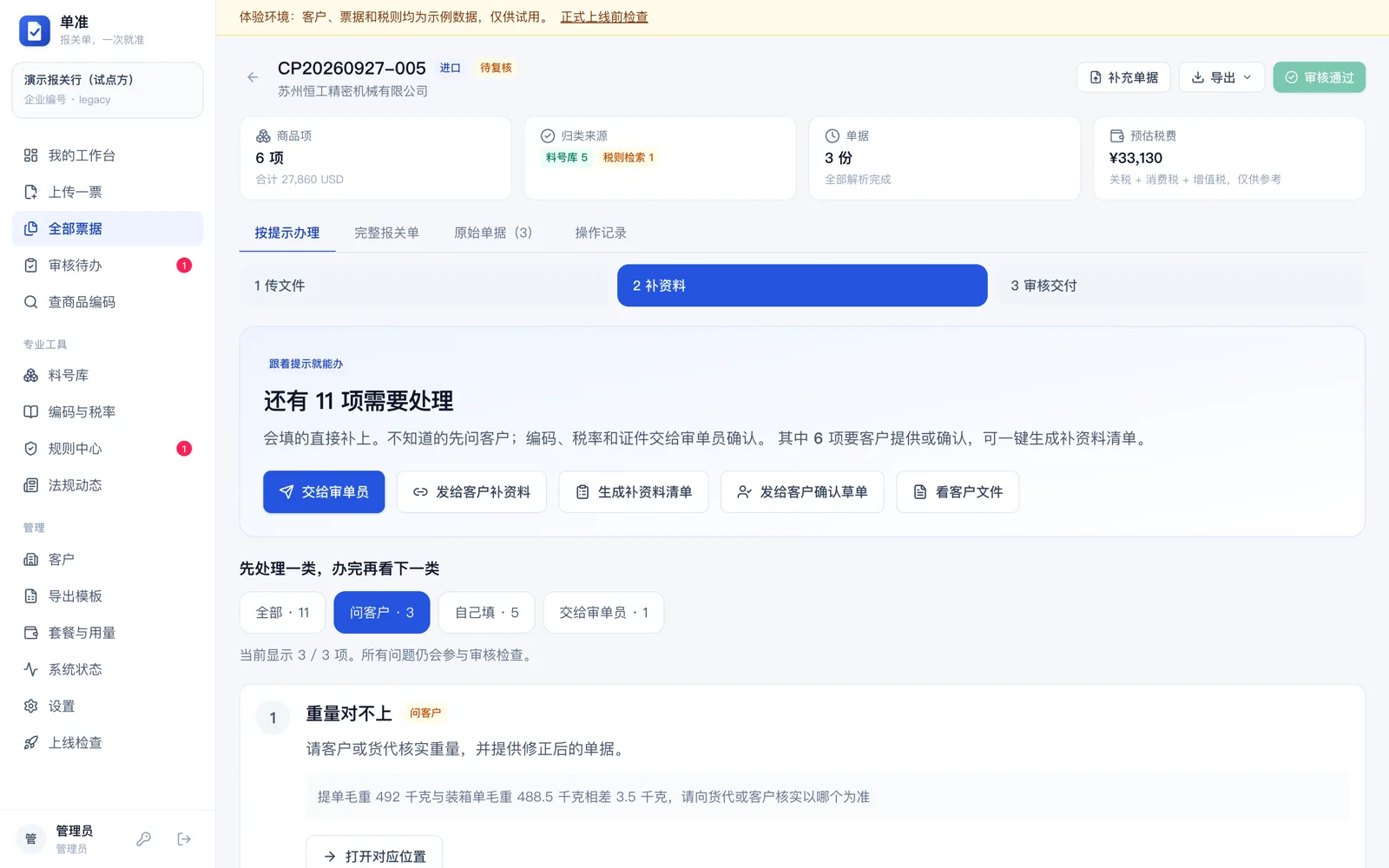Open 上传一票 in the sidebar
The image size is (1389, 868).
(x=108, y=192)
